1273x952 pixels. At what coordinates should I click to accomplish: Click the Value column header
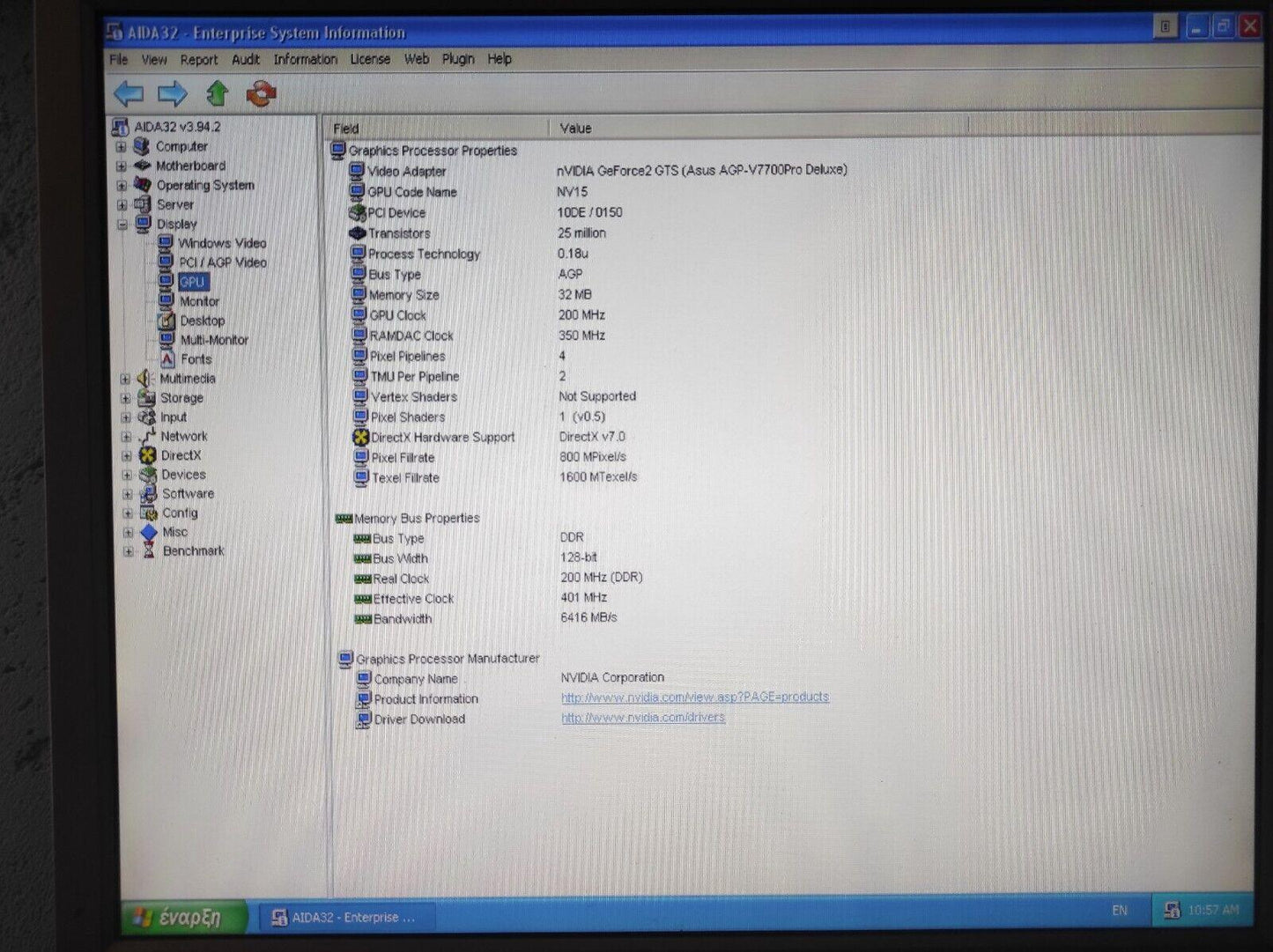coord(575,129)
